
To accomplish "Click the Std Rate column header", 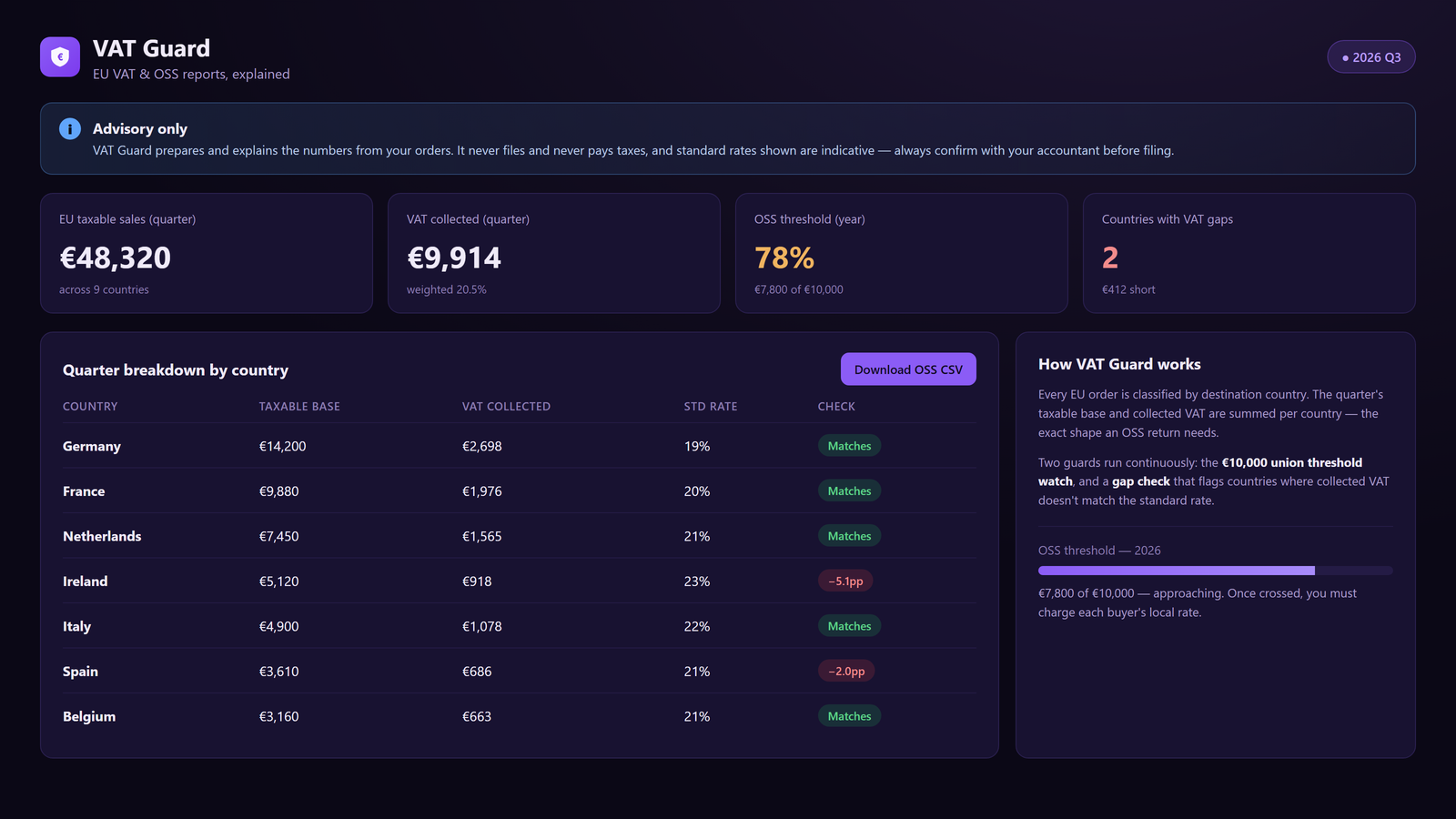I will point(711,407).
